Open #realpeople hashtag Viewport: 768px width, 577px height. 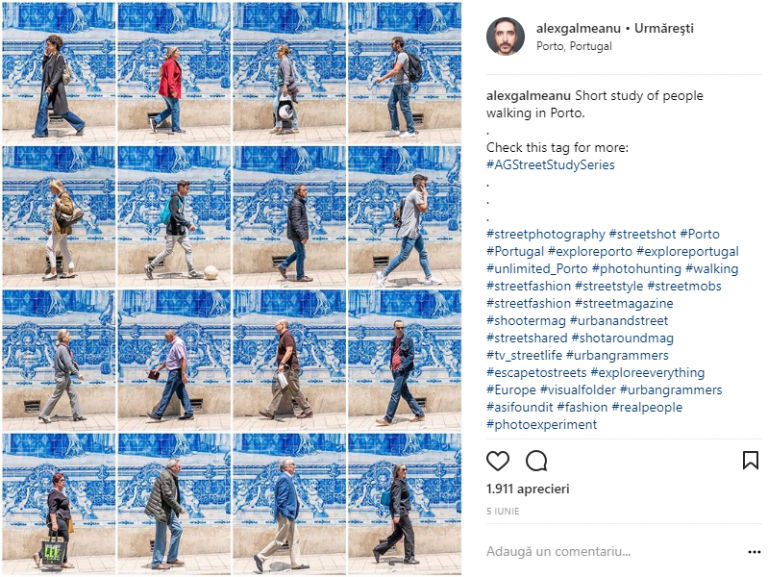pyautogui.click(x=647, y=407)
